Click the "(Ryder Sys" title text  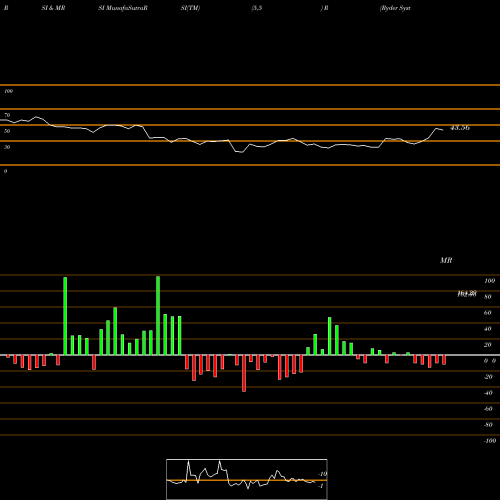coord(395,8)
